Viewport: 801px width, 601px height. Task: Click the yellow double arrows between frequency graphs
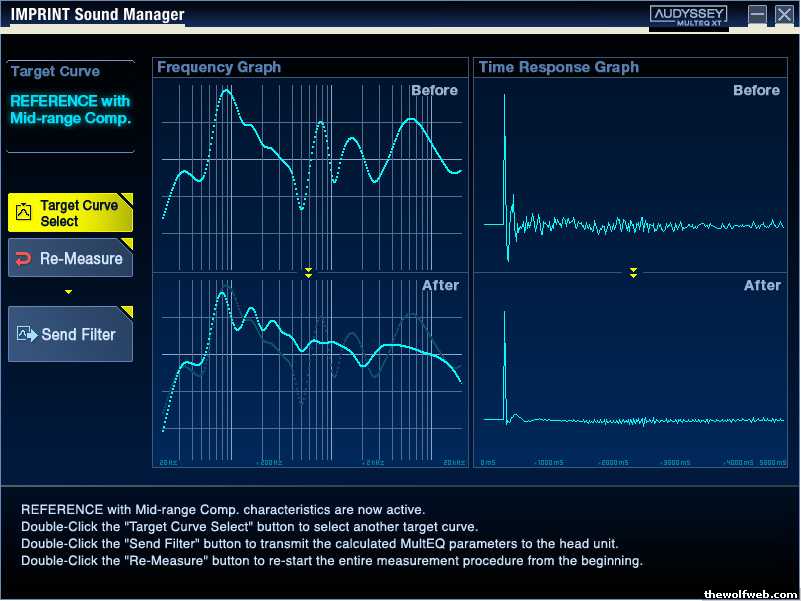[309, 272]
